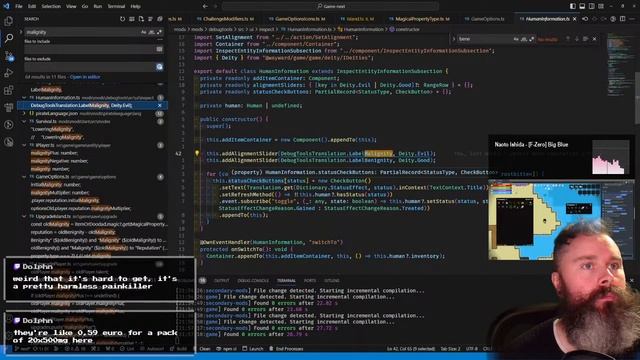Toggle exclude settings in files to exclude

[159, 67]
